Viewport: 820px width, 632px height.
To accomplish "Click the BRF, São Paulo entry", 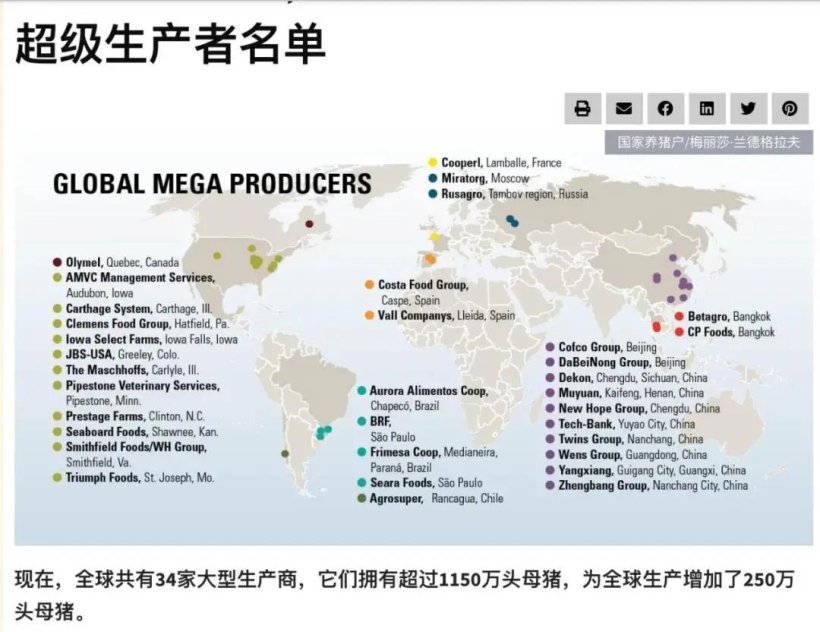I will (x=386, y=429).
